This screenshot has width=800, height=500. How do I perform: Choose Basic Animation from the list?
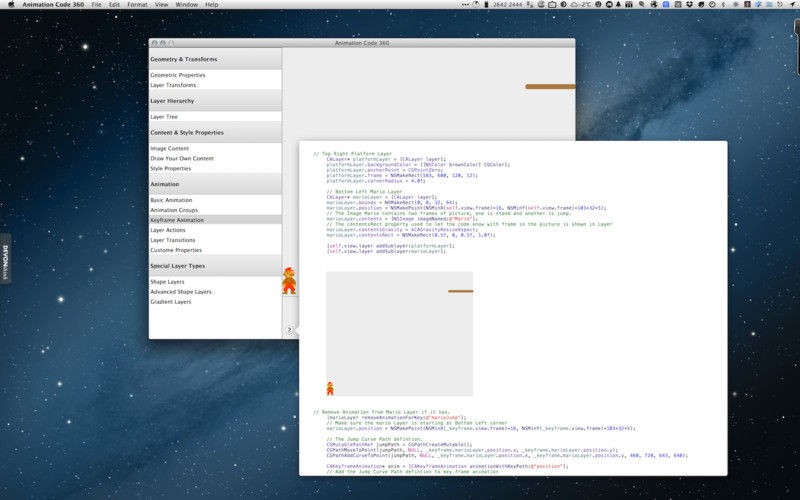click(x=171, y=200)
